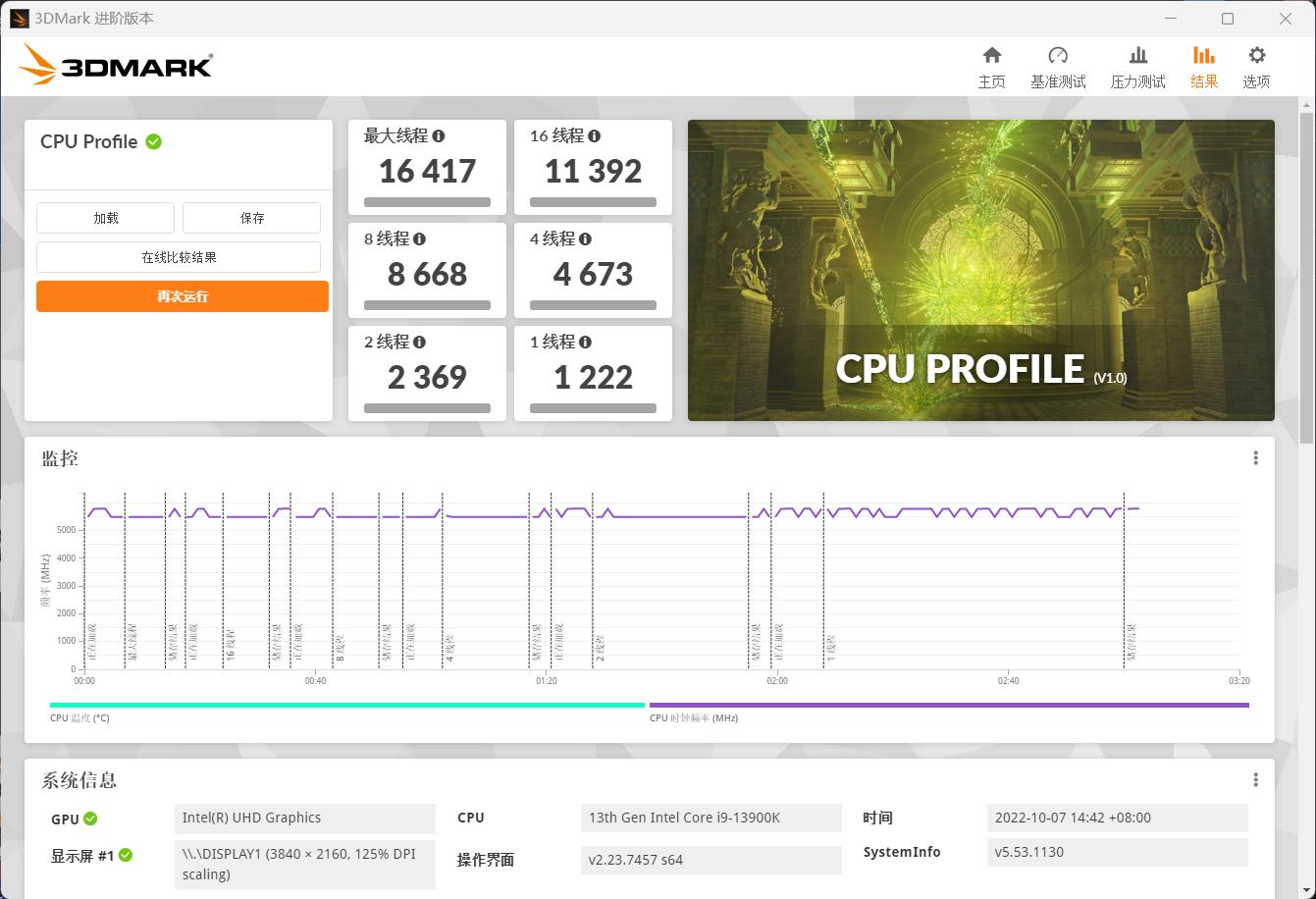Click the 在线比较结果 button
This screenshot has height=899, width=1316.
[179, 256]
